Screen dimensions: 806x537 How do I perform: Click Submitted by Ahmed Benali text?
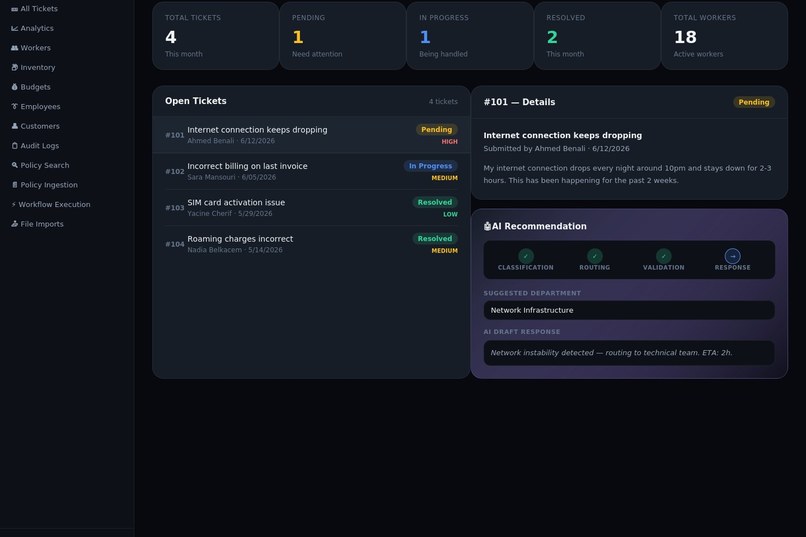click(556, 149)
